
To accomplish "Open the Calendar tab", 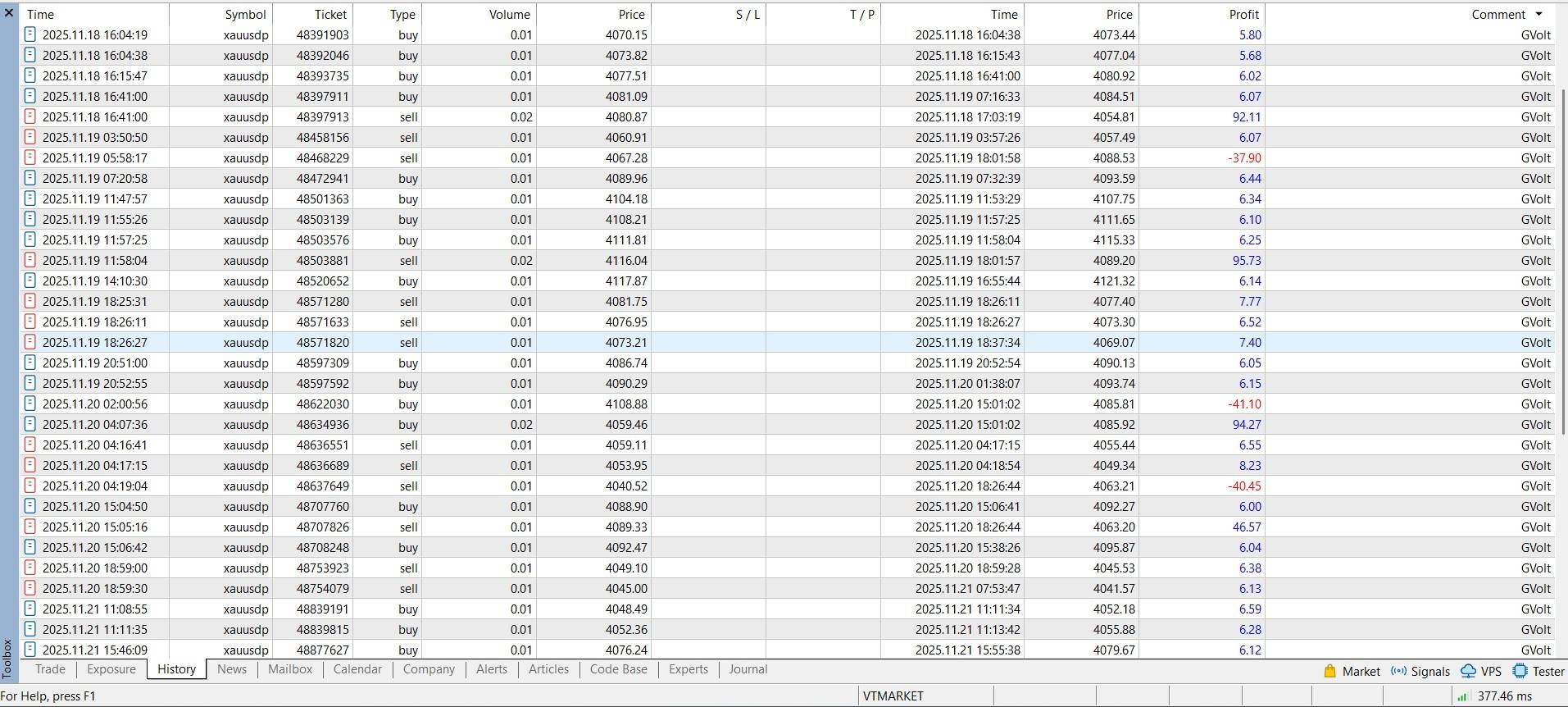I will click(357, 669).
